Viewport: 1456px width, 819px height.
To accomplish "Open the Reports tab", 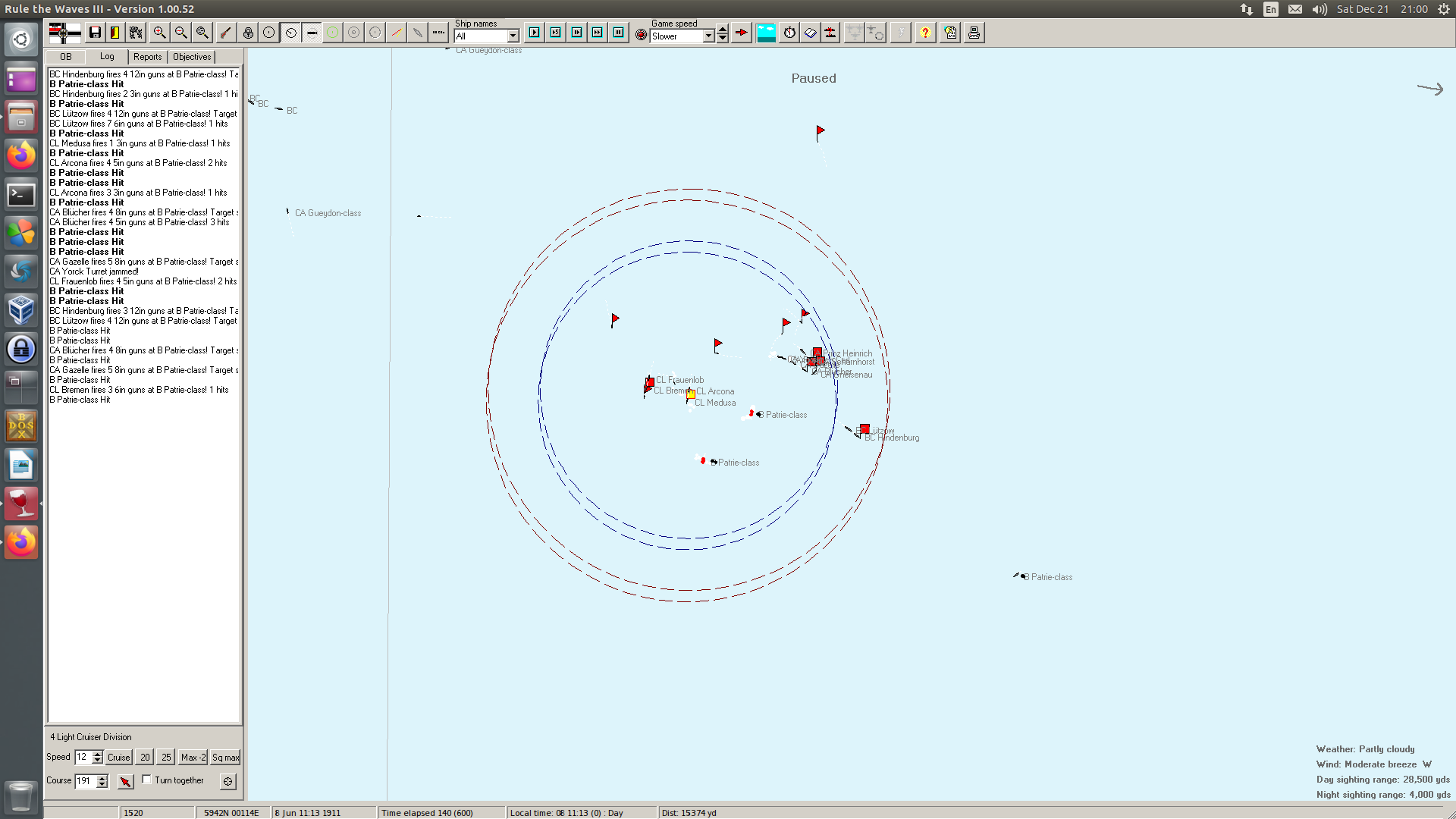I will [148, 57].
